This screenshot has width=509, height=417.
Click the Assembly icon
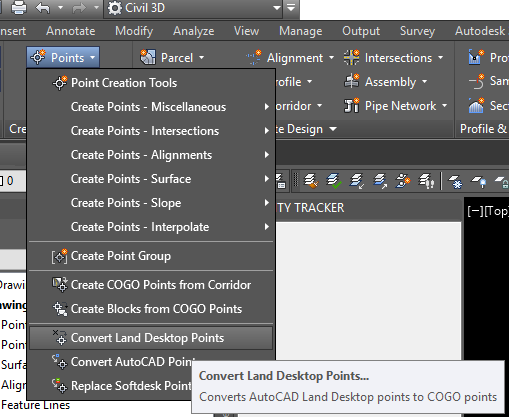point(352,81)
